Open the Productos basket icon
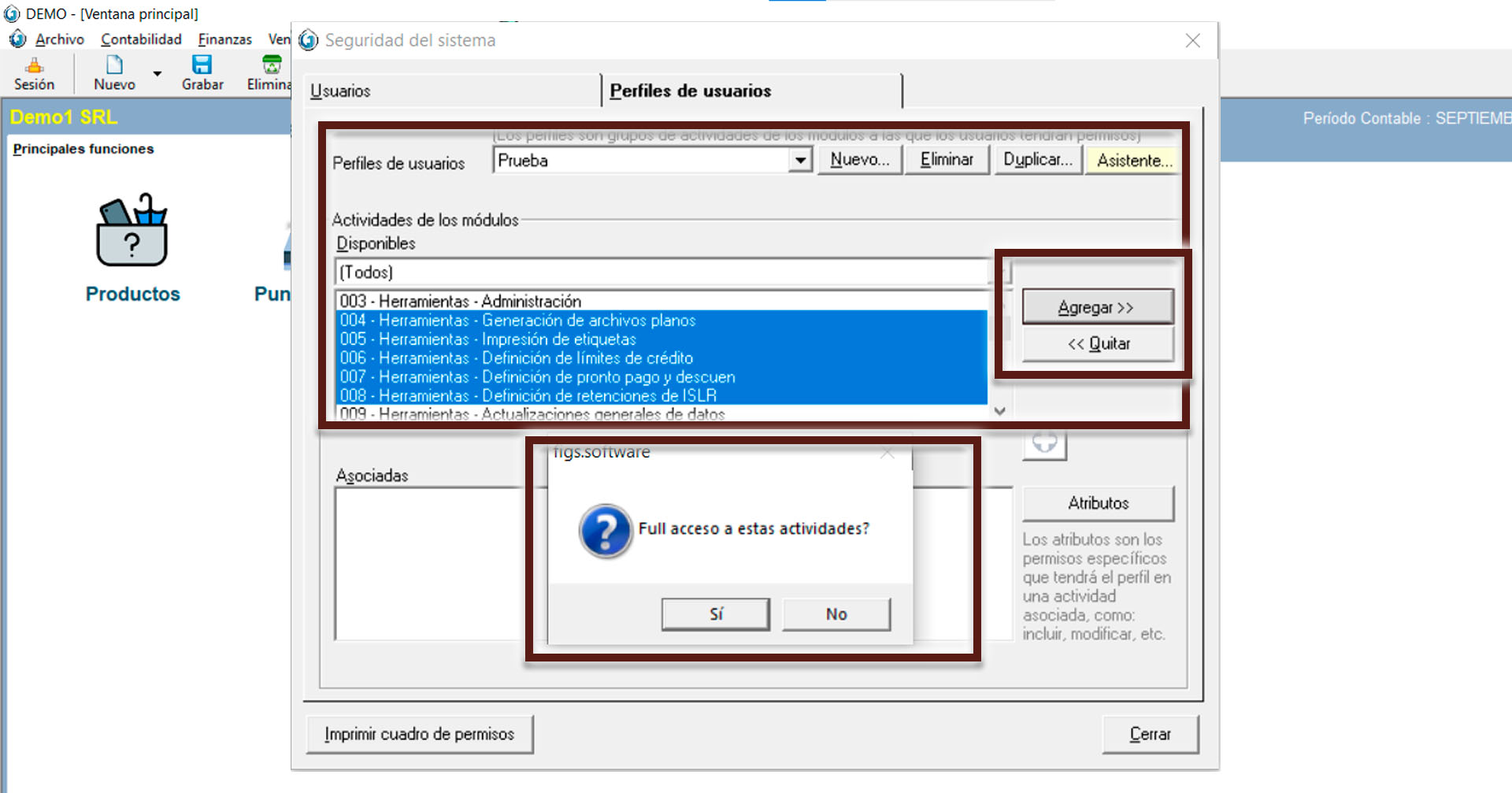This screenshot has height=793, width=1512. pos(132,232)
